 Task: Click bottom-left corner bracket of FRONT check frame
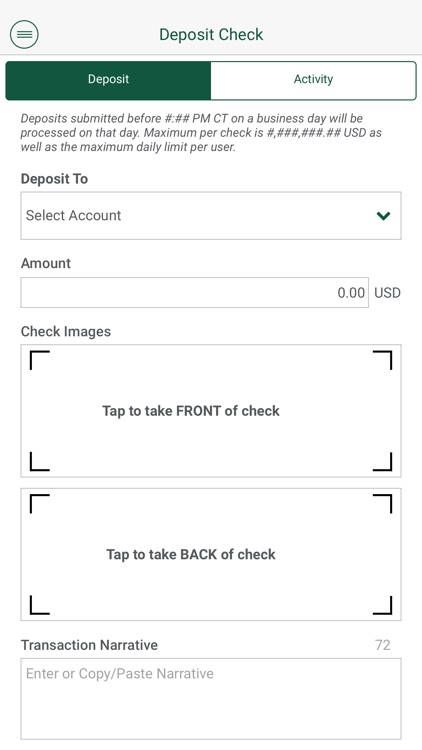pos(40,462)
